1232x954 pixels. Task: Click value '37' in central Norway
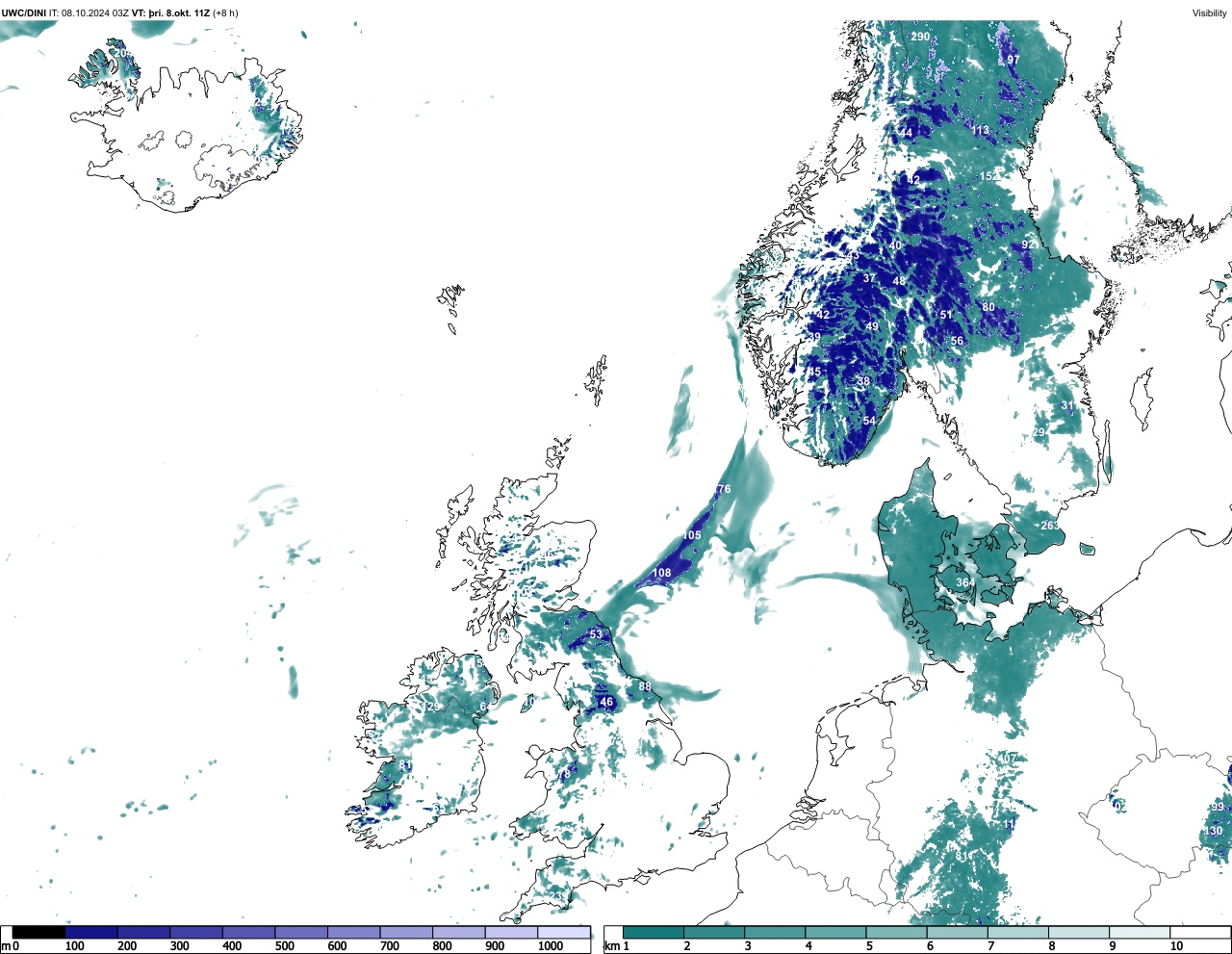coord(869,278)
